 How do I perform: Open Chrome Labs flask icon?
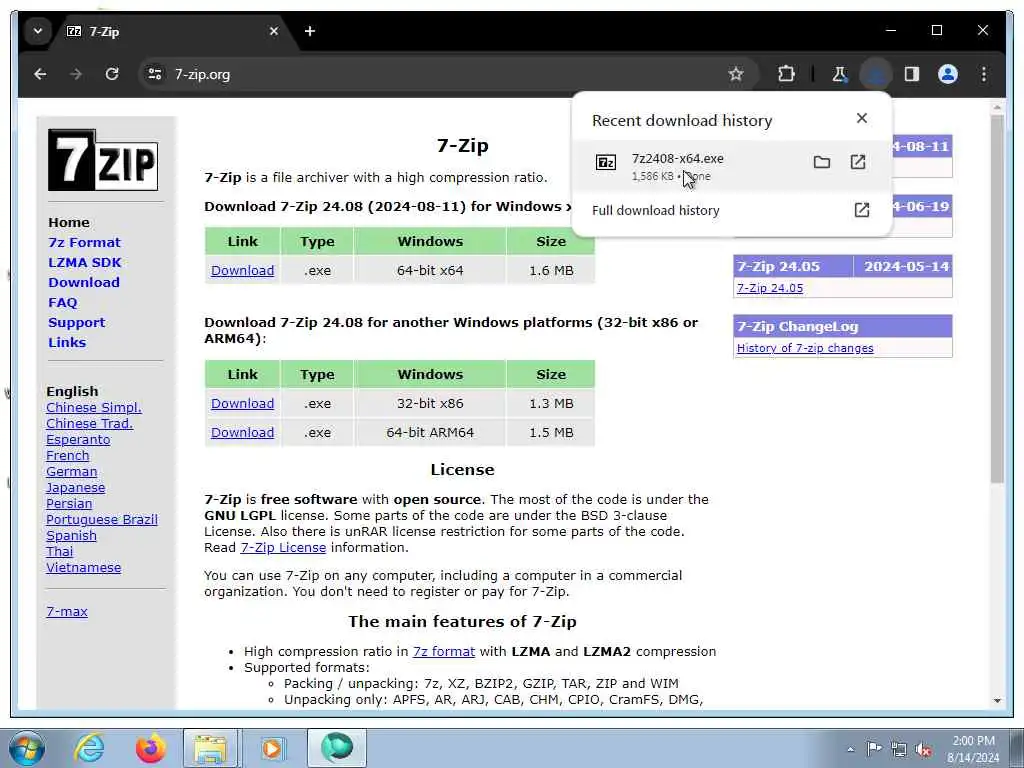point(840,74)
